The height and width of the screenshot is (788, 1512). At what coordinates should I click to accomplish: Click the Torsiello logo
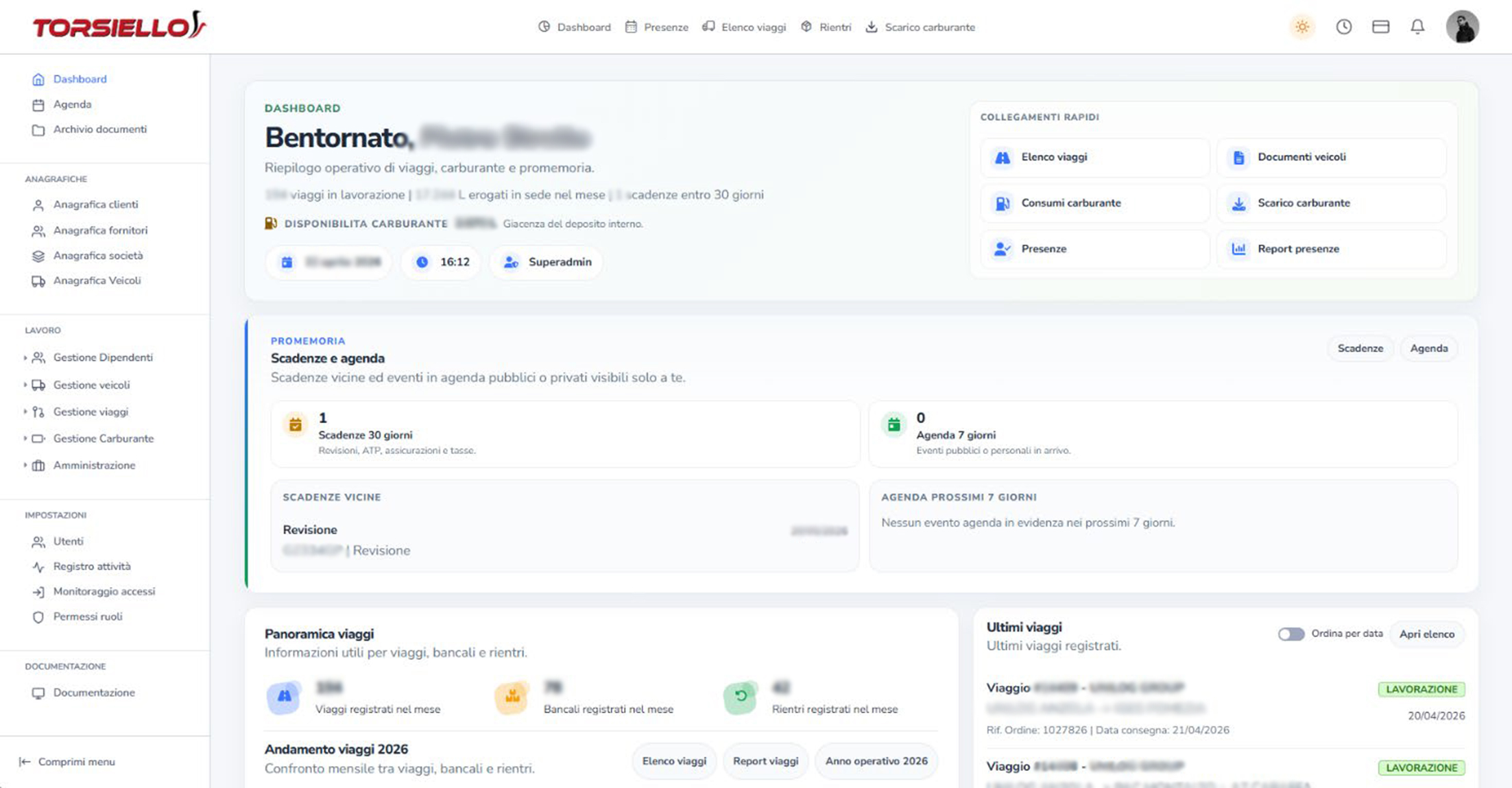119,26
